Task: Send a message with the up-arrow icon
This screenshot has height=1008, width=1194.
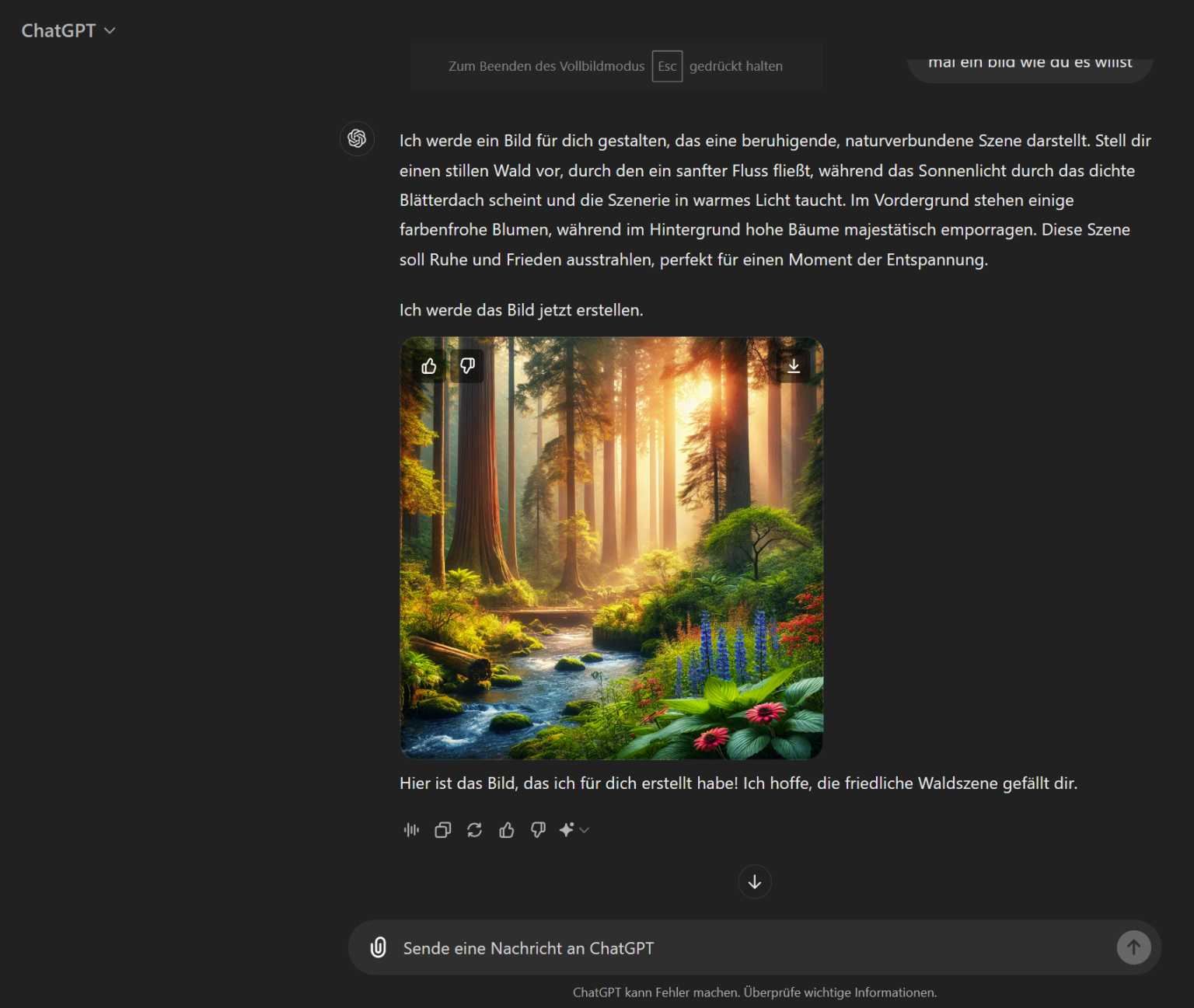Action: tap(1134, 947)
